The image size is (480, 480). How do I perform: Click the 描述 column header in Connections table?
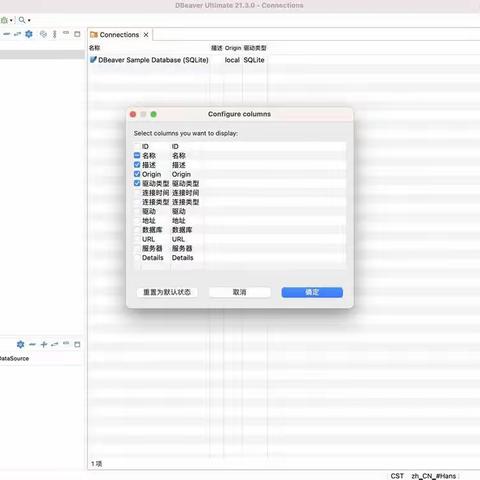pyautogui.click(x=217, y=48)
